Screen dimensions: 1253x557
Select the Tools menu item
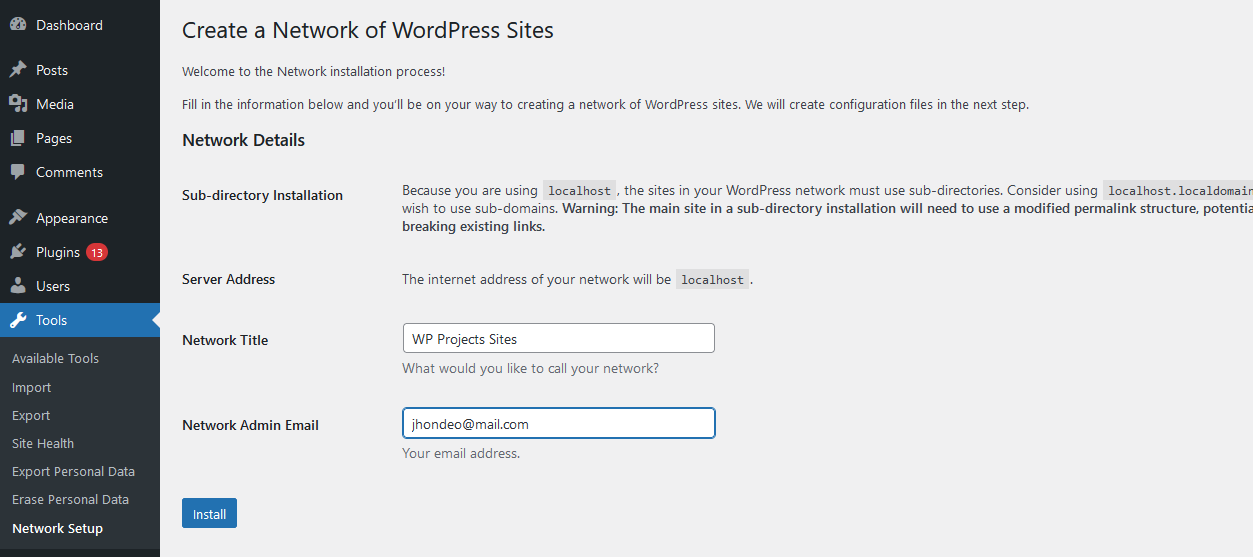tap(80, 320)
